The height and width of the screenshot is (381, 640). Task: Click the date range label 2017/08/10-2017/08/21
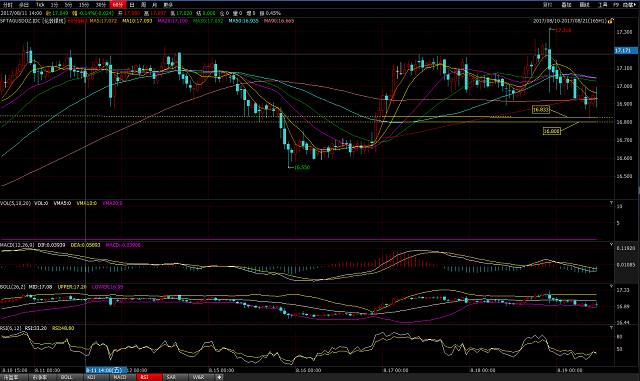[x=570, y=21]
